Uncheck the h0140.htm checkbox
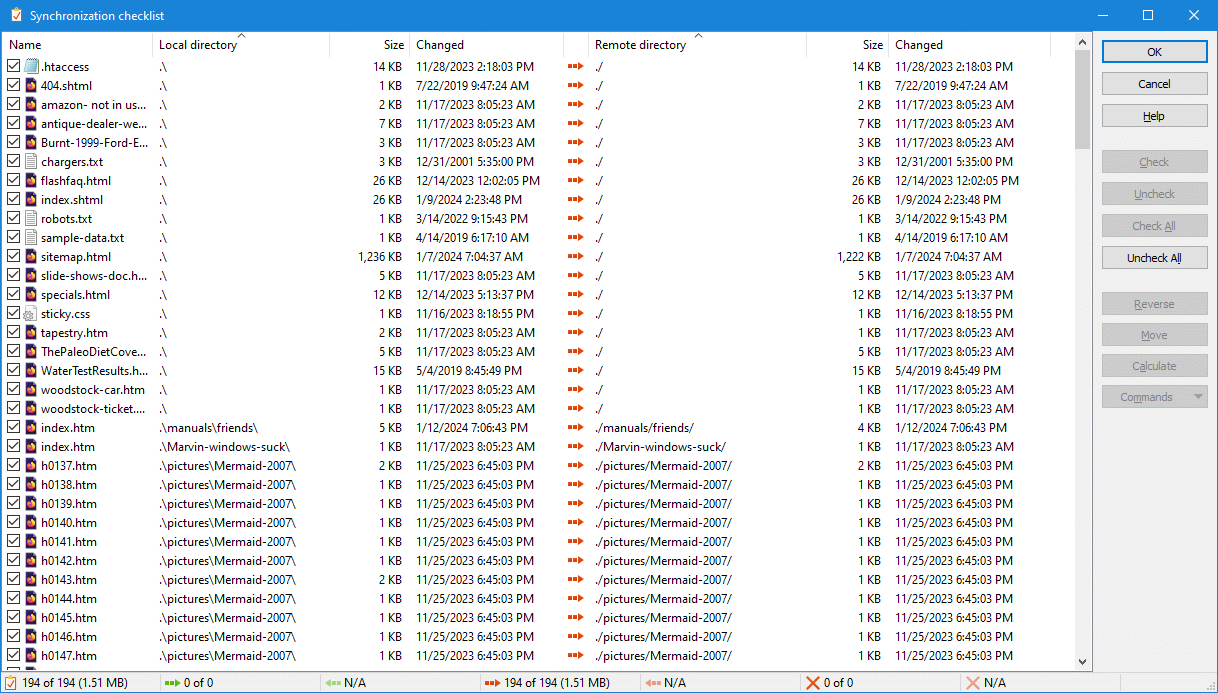The image size is (1218, 693). pyautogui.click(x=13, y=523)
